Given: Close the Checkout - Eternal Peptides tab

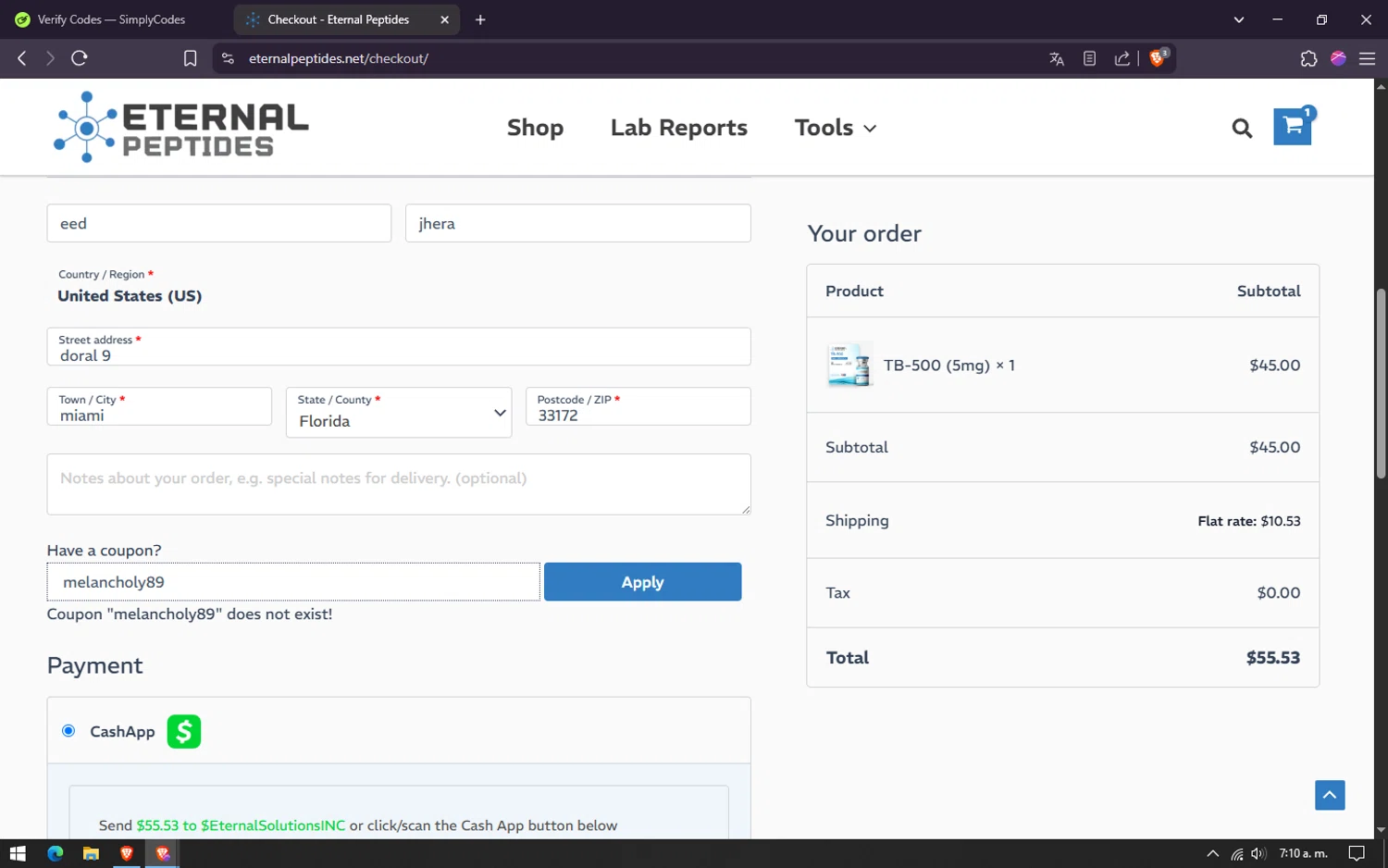Looking at the screenshot, I should 444,19.
